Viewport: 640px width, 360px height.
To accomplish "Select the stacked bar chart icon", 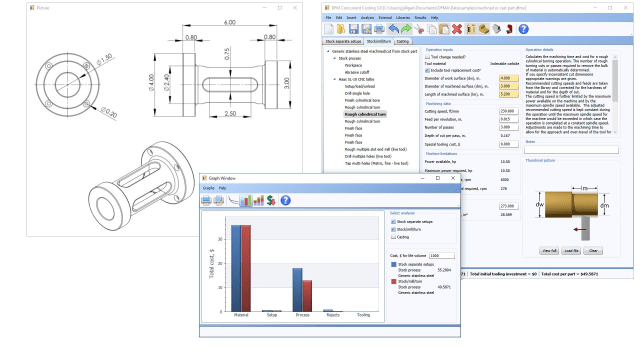I will pos(258,200).
